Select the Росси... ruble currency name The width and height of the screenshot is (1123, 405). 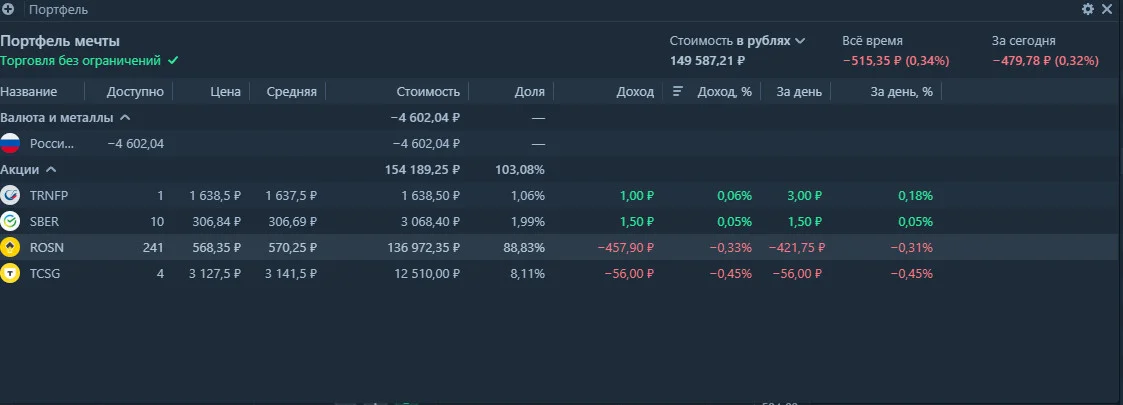52,144
